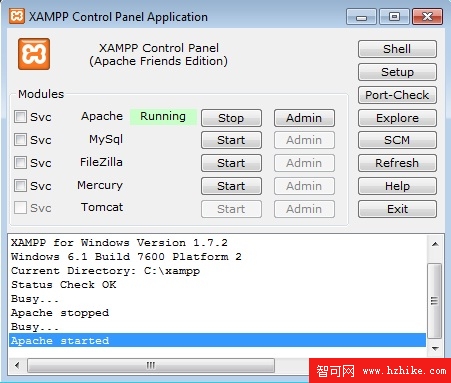
Task: Tick the MySql Svc checkbox
Action: [x=20, y=139]
